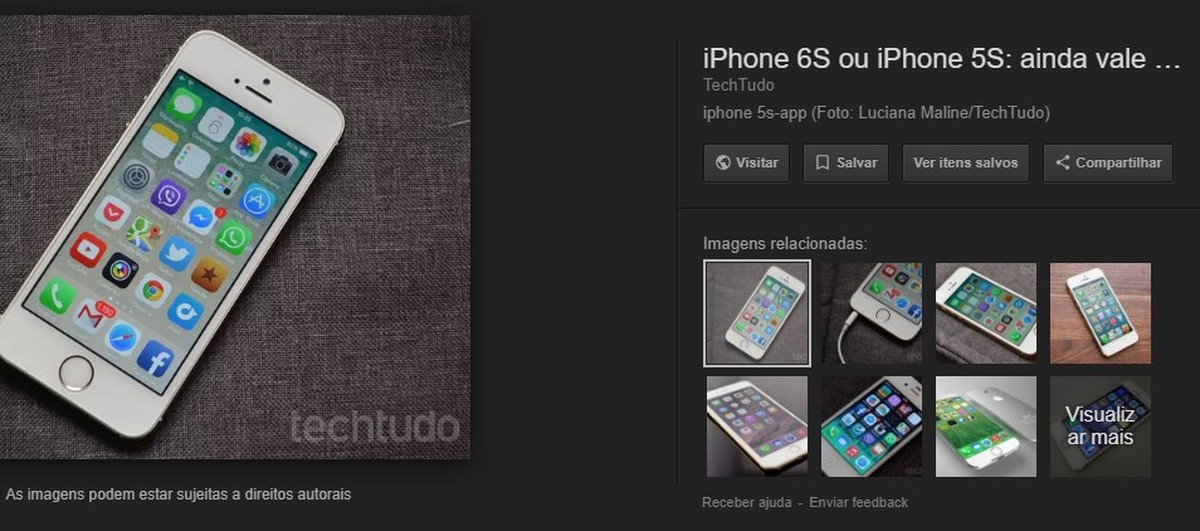Click the copyright notice text below the image
The width and height of the screenshot is (1200, 531).
179,494
